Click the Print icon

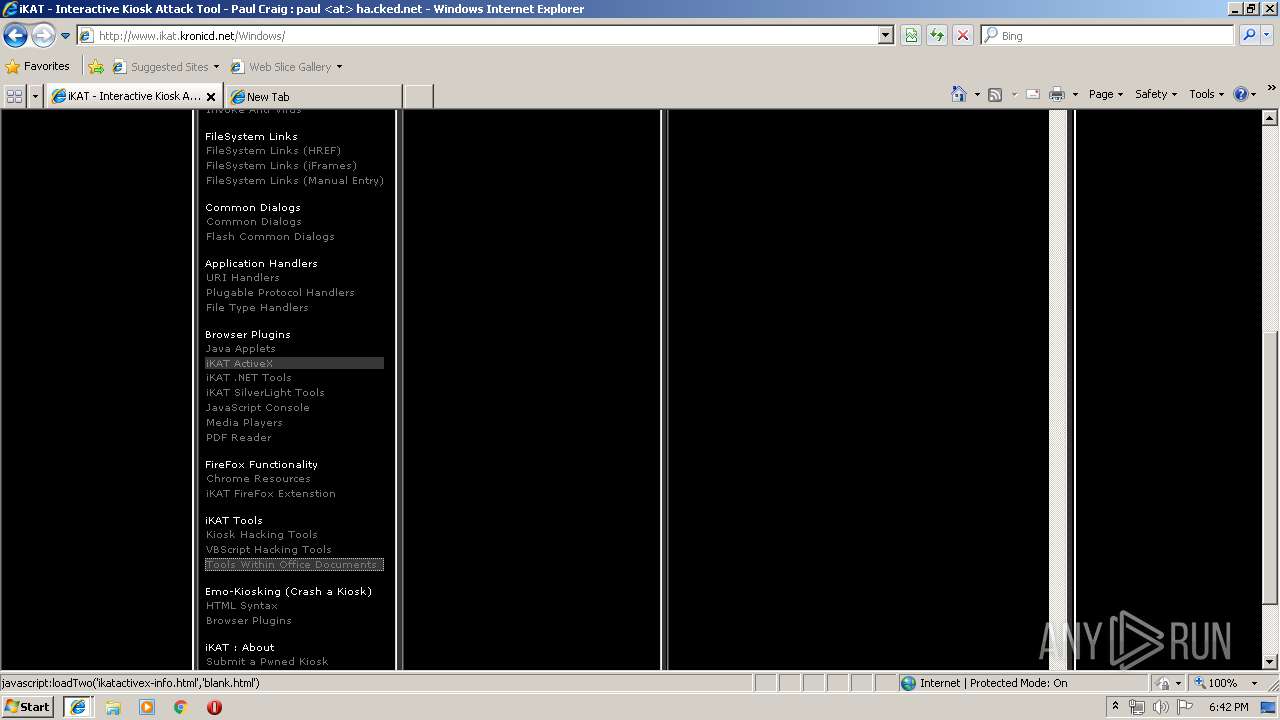[1057, 94]
